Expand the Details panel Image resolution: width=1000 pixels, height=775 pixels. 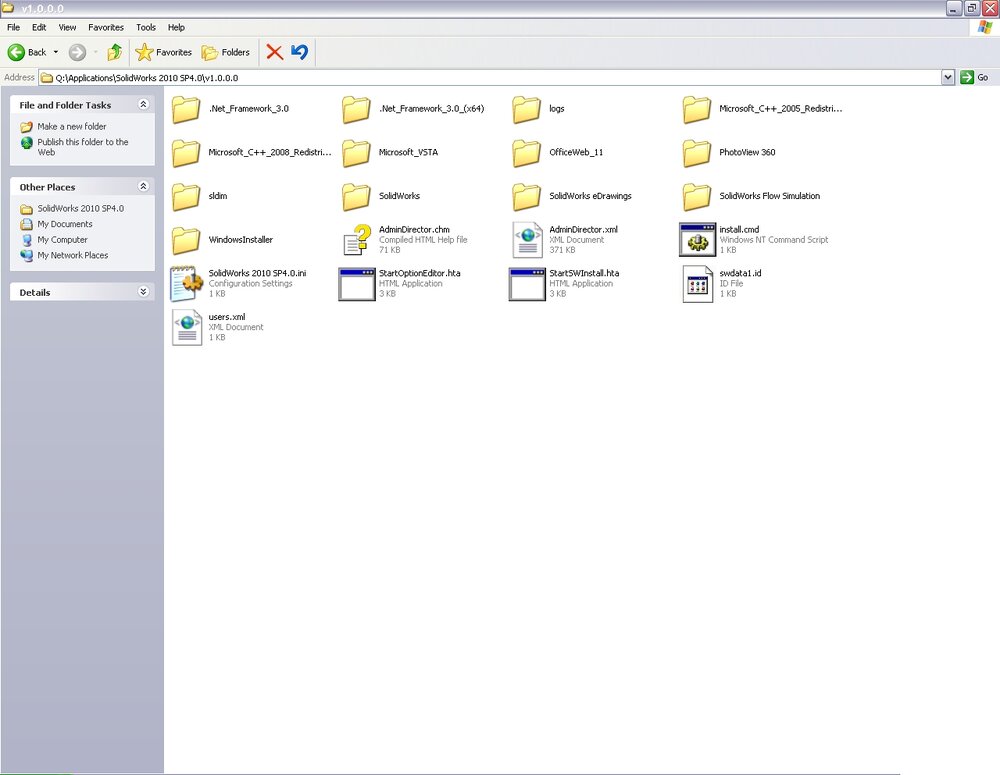[143, 292]
